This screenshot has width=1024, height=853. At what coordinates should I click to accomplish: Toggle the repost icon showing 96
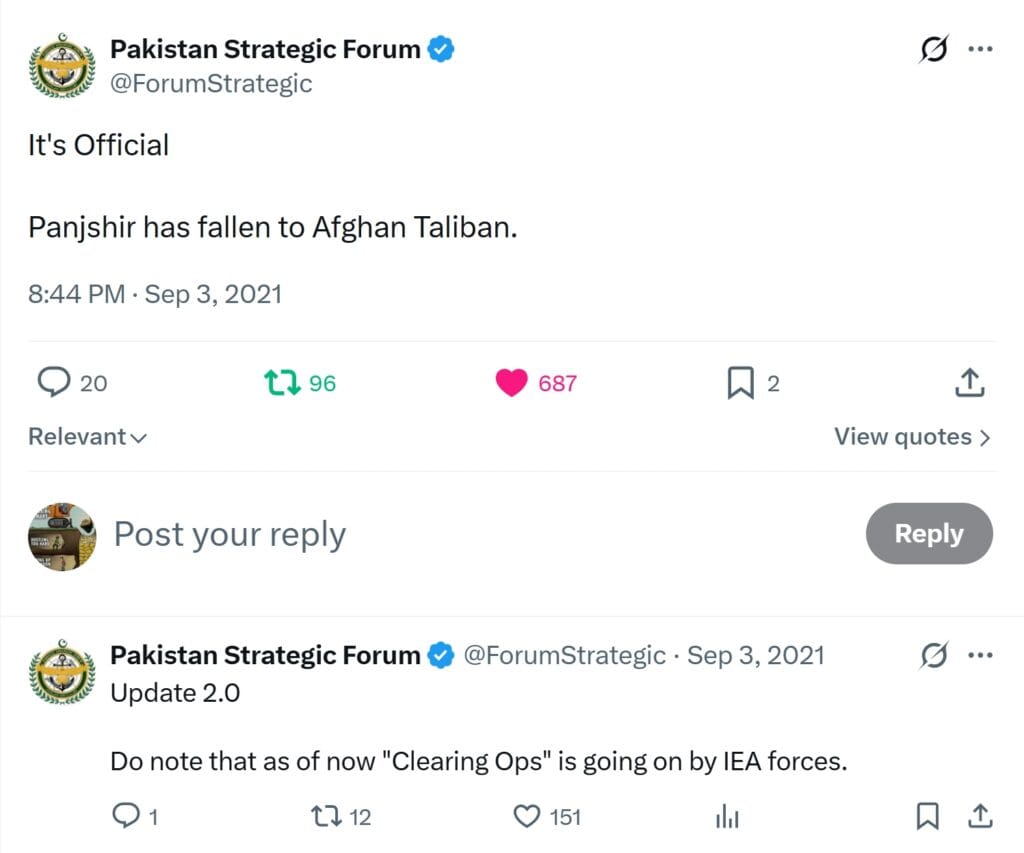pyautogui.click(x=283, y=382)
